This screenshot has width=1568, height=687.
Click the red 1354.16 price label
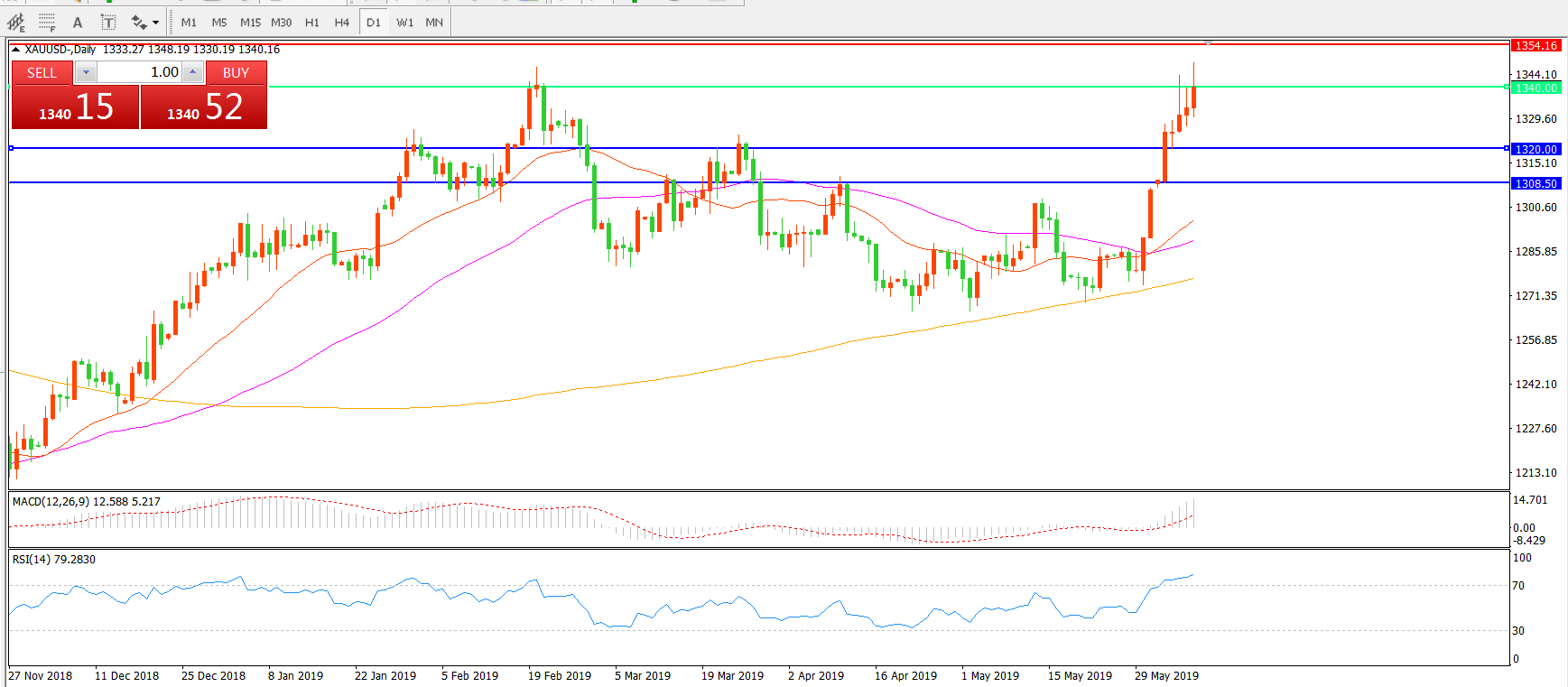pyautogui.click(x=1536, y=45)
